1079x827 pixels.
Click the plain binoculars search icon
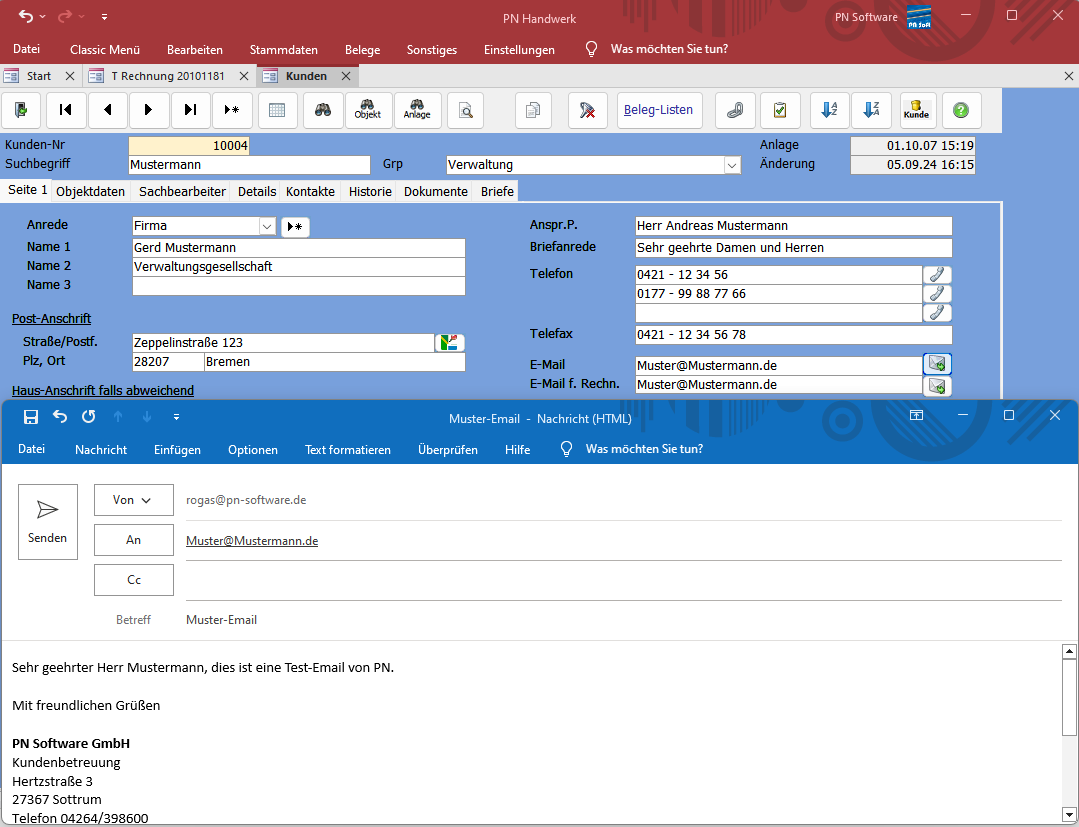click(x=323, y=110)
